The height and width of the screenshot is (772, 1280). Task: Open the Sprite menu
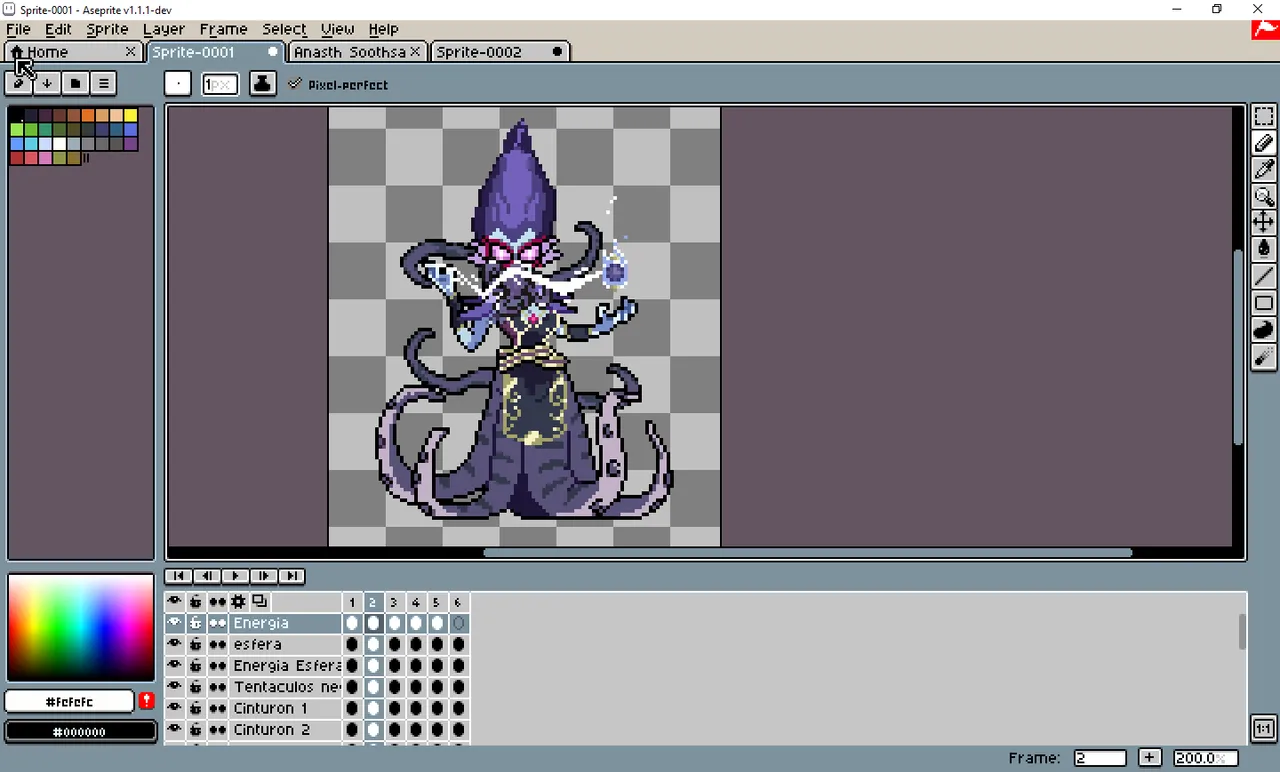pos(107,29)
